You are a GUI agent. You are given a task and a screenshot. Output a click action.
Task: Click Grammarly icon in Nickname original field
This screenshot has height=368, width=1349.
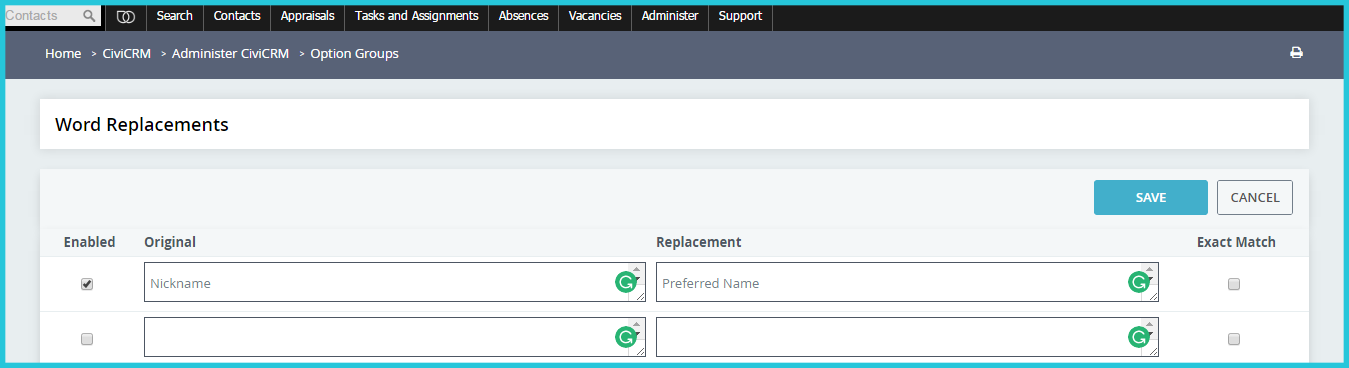click(626, 283)
